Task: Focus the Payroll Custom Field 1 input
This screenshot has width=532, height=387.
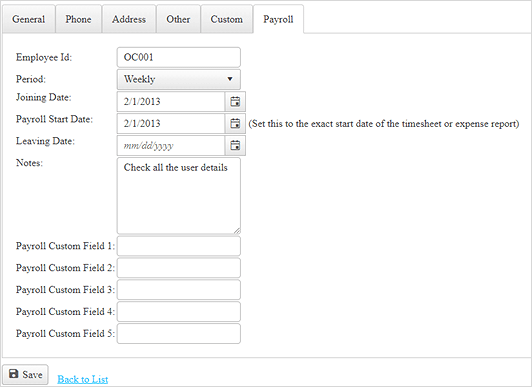Action: (179, 246)
